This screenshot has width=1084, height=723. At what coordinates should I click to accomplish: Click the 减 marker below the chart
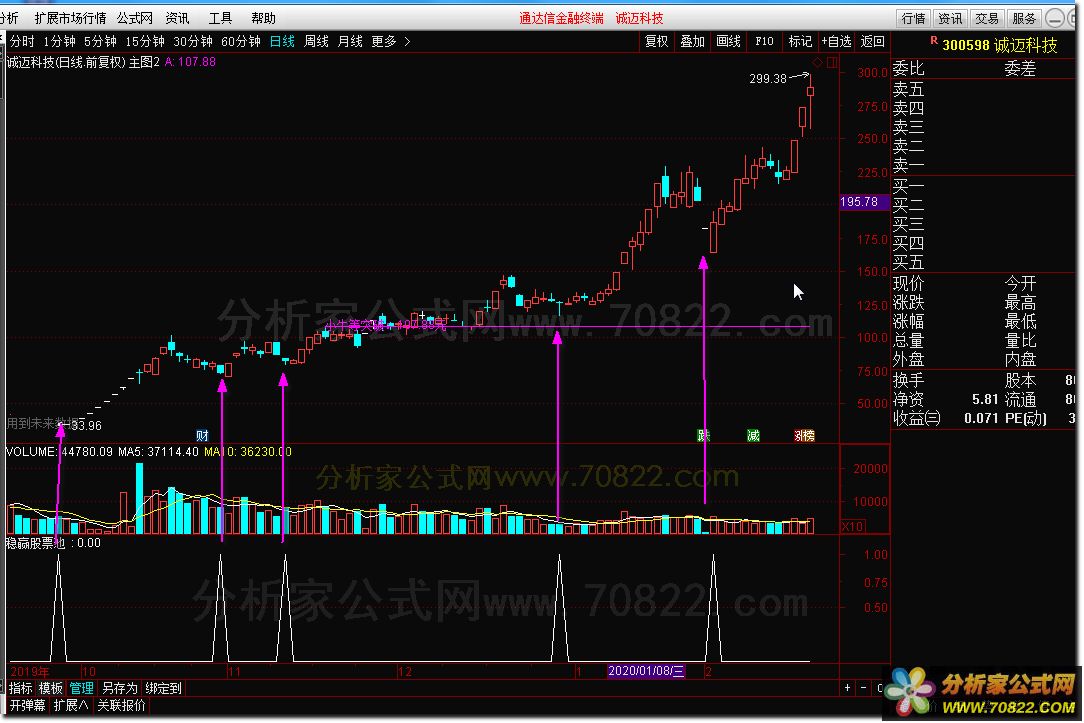point(753,435)
